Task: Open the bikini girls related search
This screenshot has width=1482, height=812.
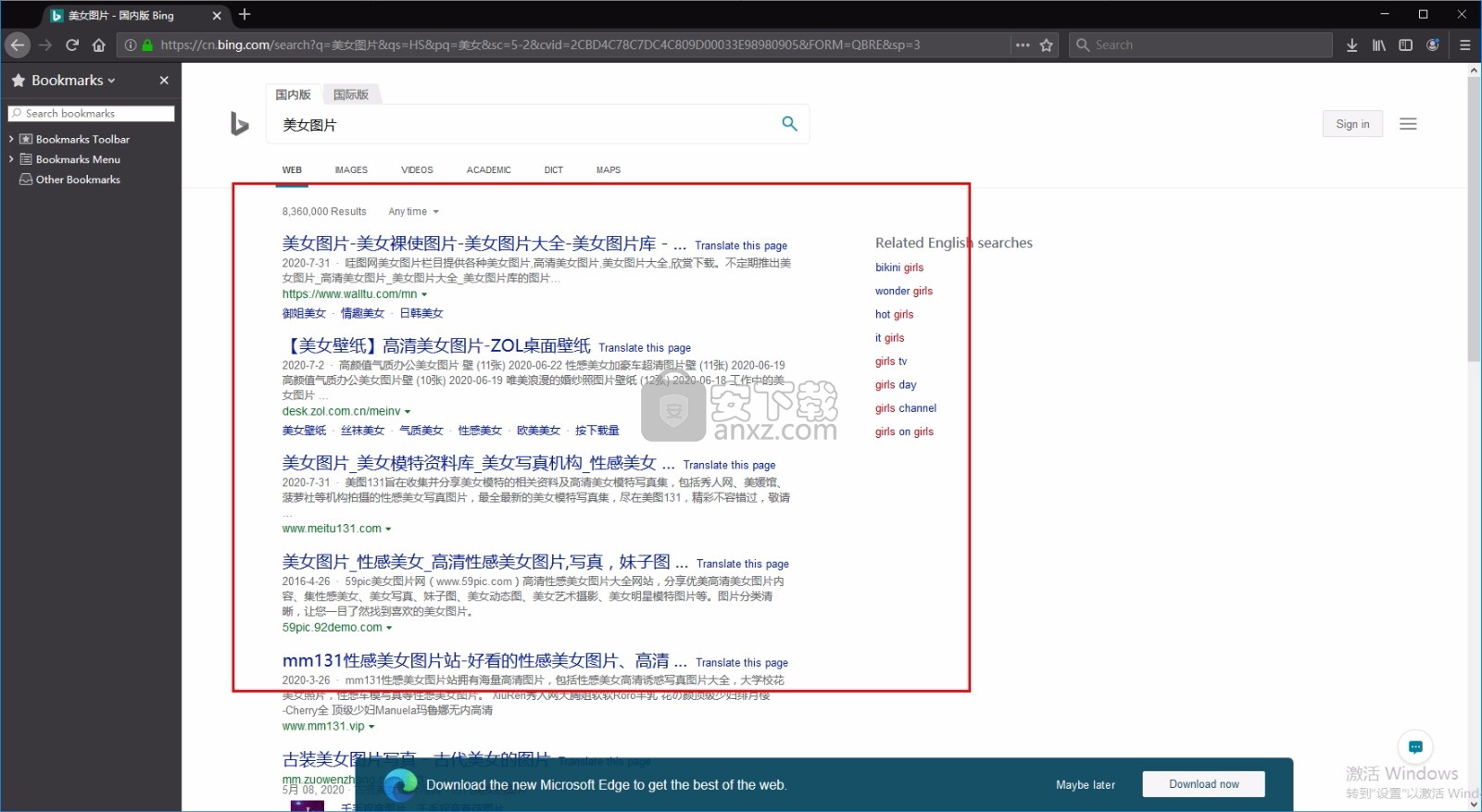Action: click(x=899, y=268)
